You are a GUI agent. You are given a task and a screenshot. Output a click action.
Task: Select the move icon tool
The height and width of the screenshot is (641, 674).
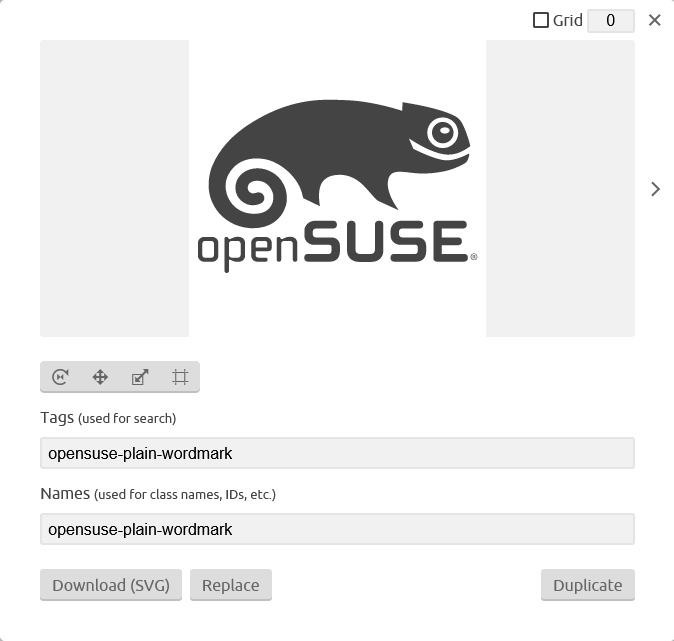coord(100,377)
